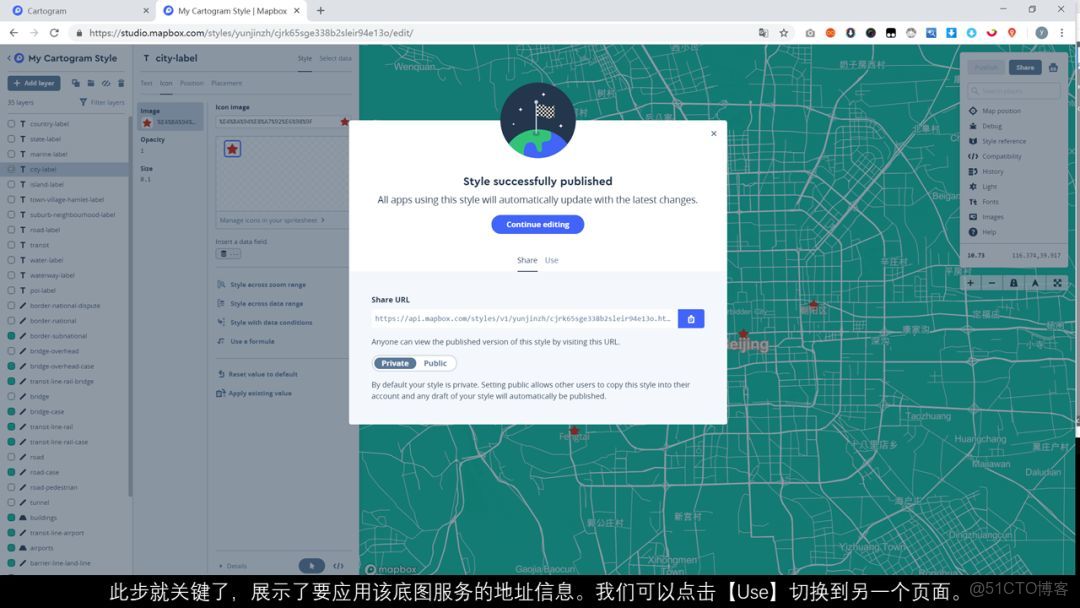Copy the Share URL with the clipboard button
Viewport: 1080px width, 608px height.
coord(689,318)
